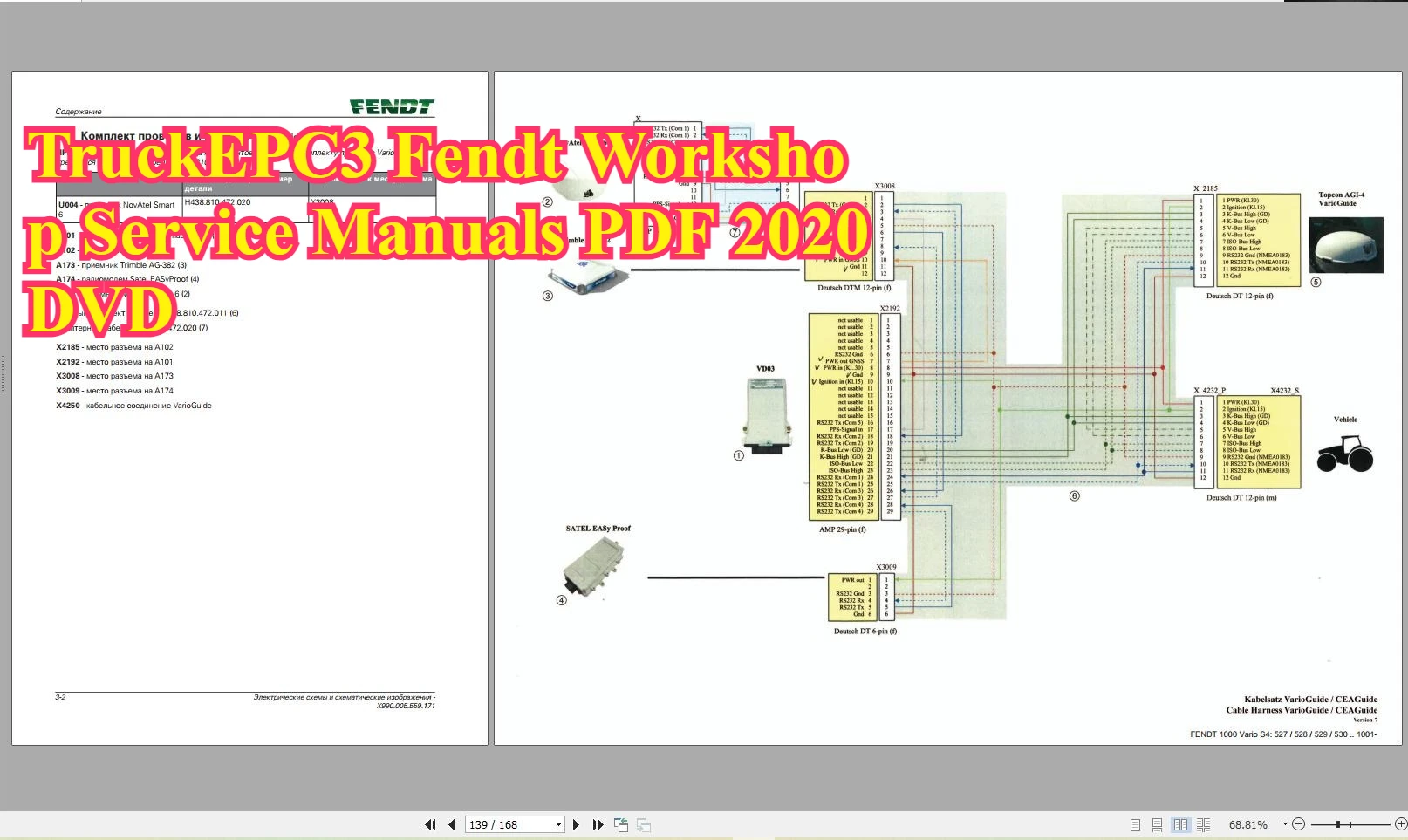Screen dimensions: 1408x840
Task: Click the 'Topcon AGI-4 VarioGuide' label
Action: (x=1342, y=199)
